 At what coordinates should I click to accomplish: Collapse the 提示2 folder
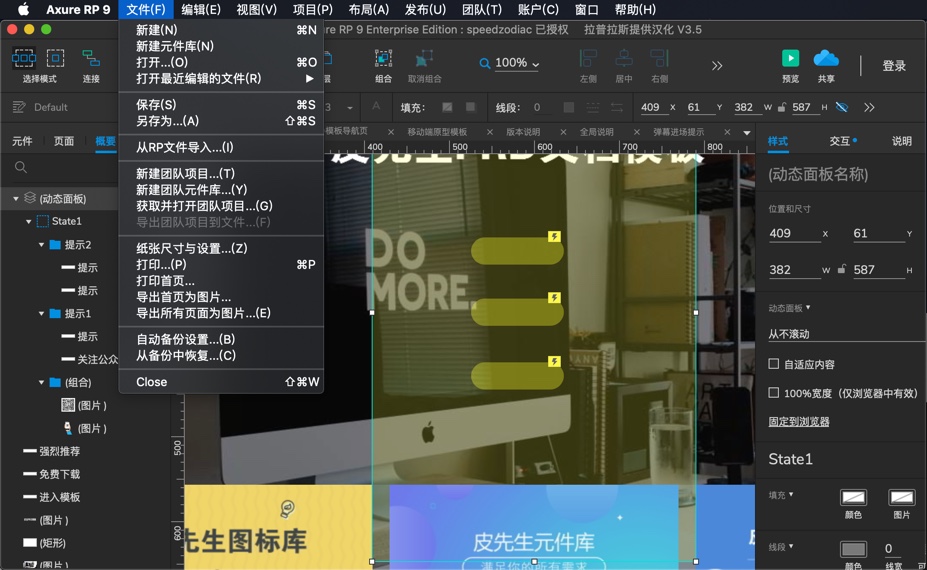[41, 245]
